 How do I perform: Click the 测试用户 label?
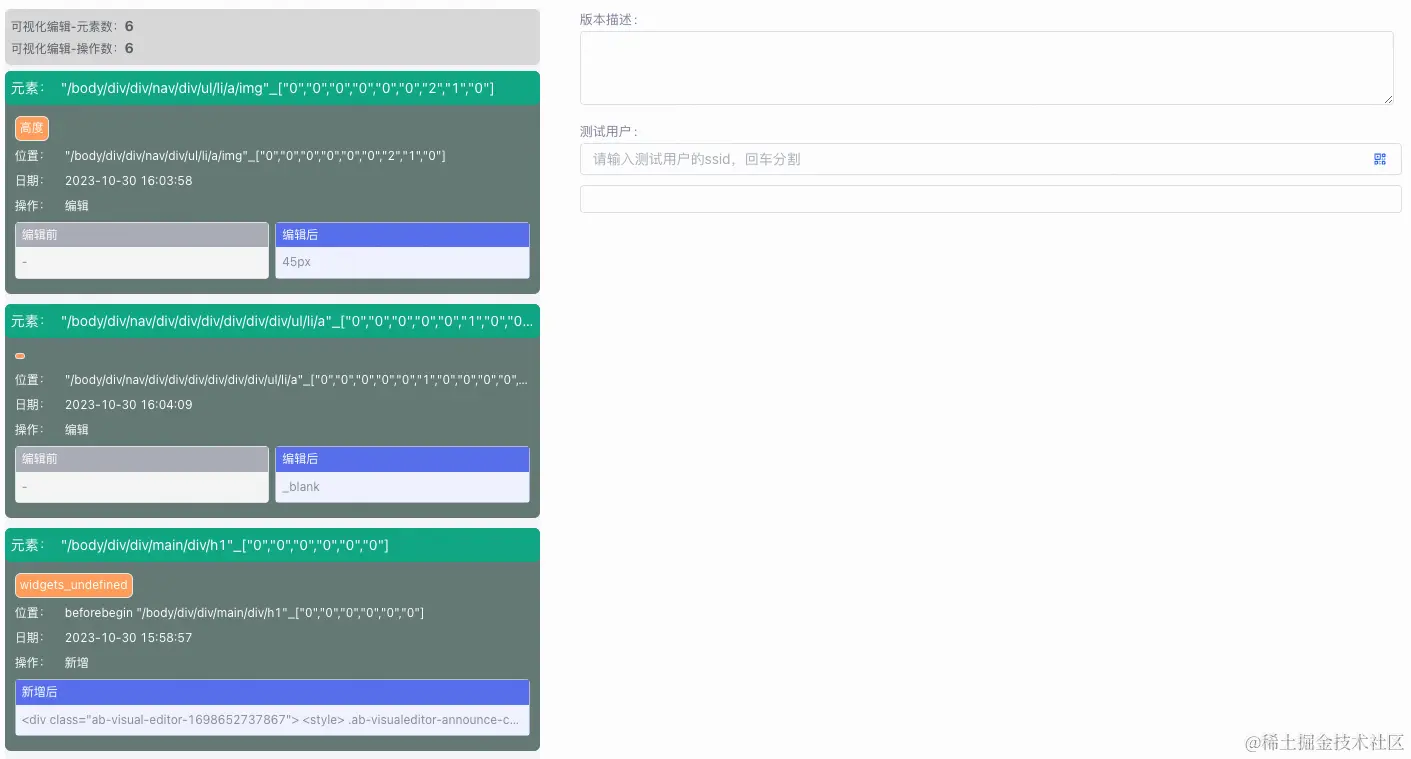(x=608, y=131)
